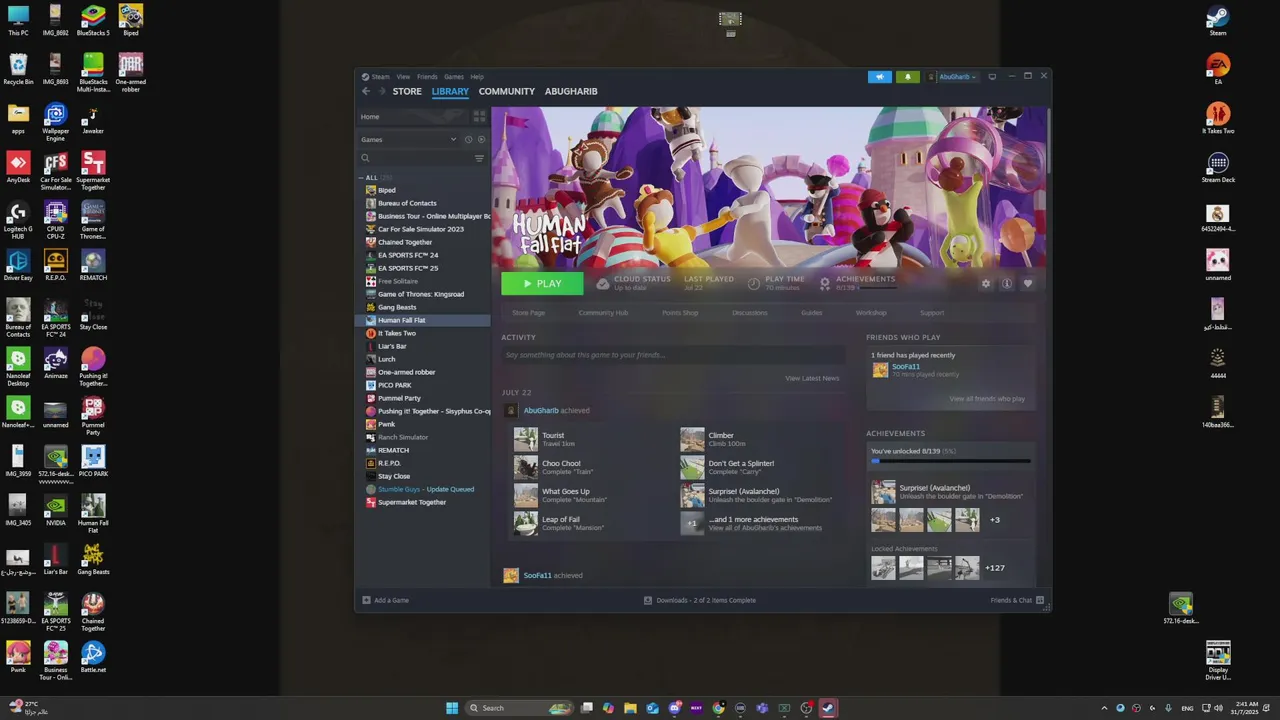Image resolution: width=1280 pixels, height=720 pixels.
Task: Open the game info icon
Action: tap(1007, 284)
